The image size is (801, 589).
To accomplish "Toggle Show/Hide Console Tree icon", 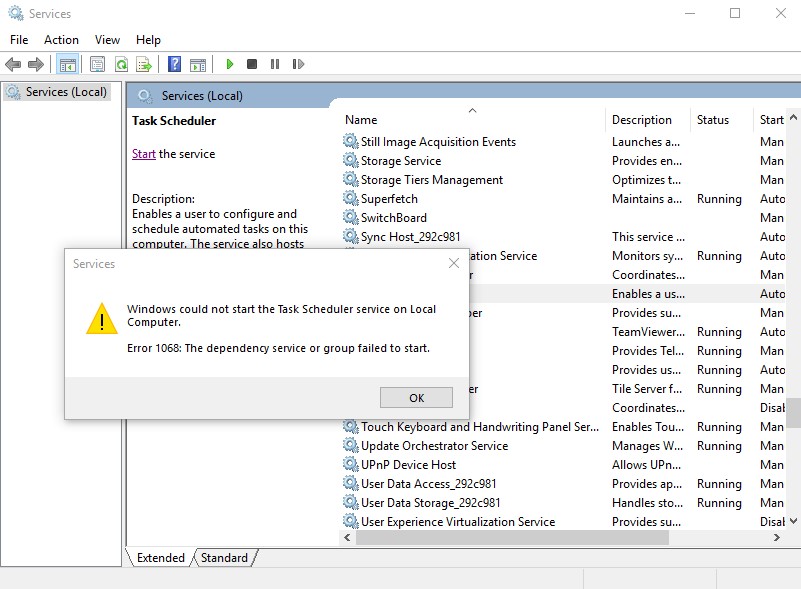I will 67,64.
